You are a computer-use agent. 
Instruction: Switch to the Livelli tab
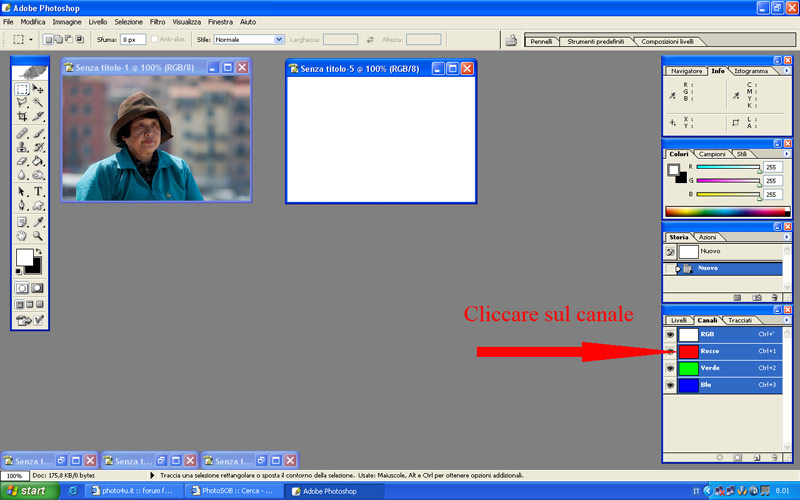679,320
